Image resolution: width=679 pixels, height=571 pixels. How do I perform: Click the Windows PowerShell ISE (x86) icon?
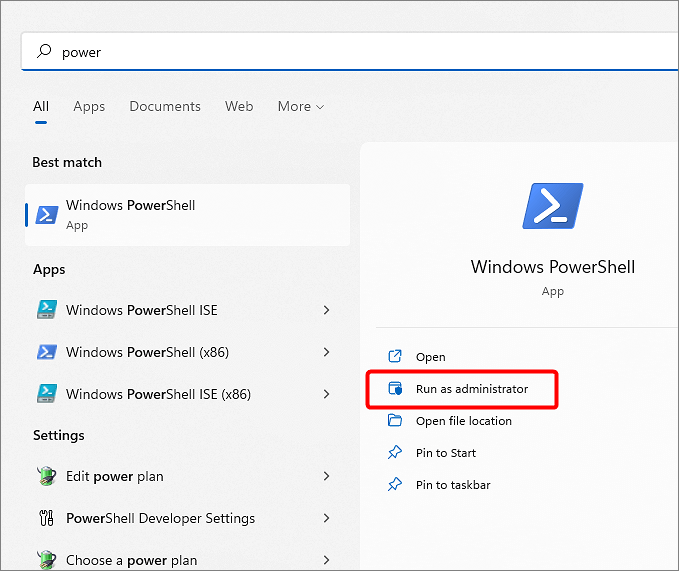(47, 394)
